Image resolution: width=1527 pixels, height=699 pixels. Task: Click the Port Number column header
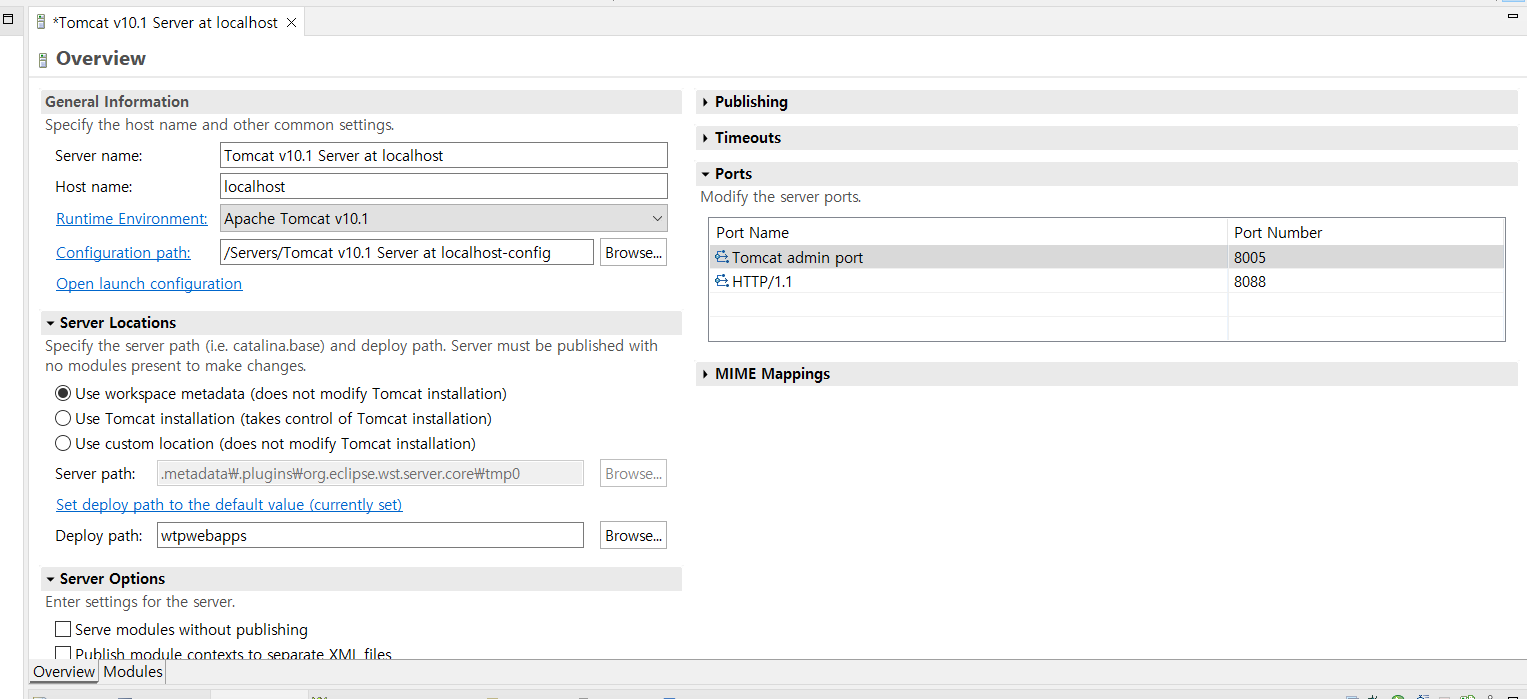click(1366, 232)
